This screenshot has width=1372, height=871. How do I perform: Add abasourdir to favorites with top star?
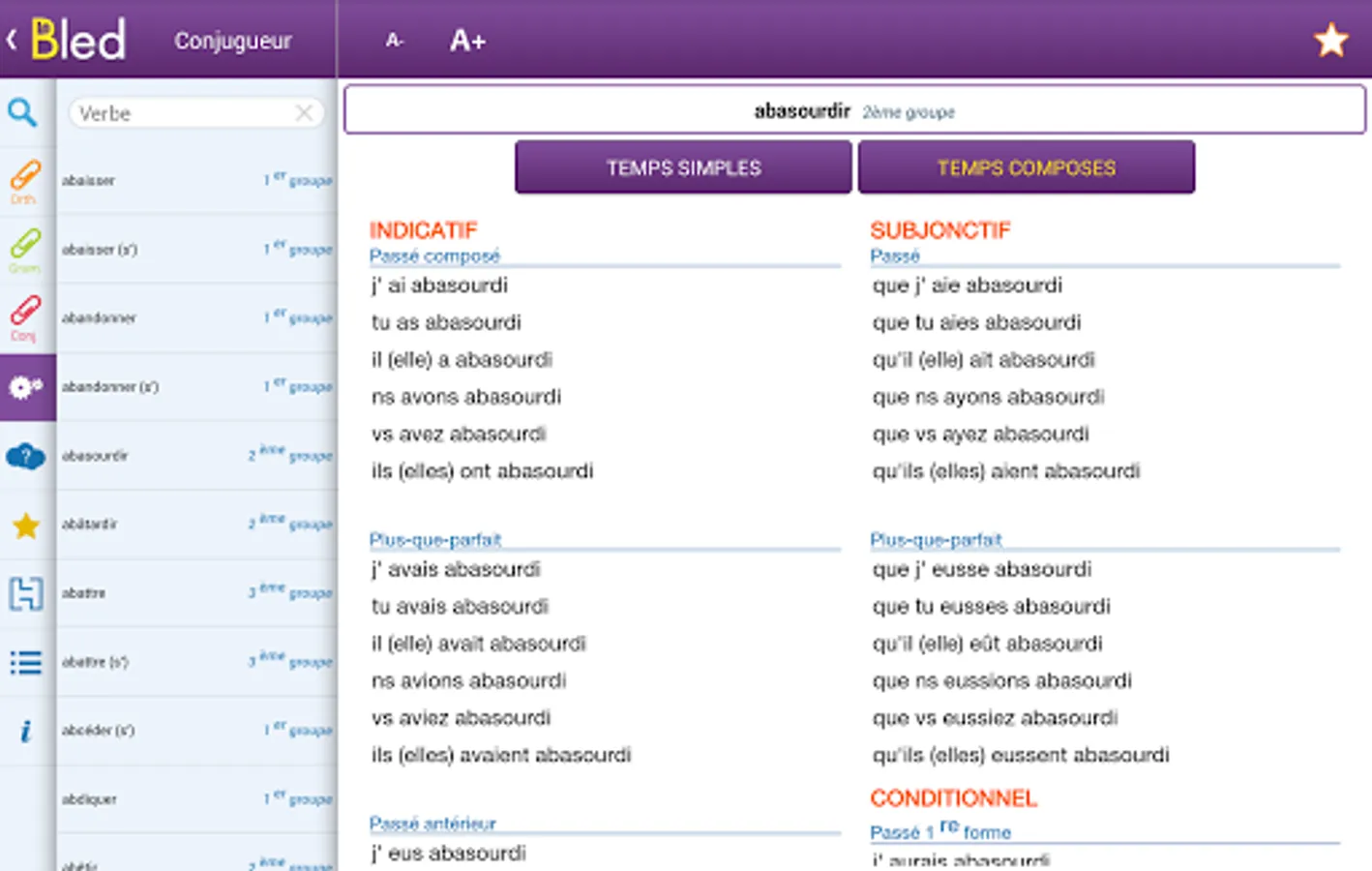point(1331,41)
